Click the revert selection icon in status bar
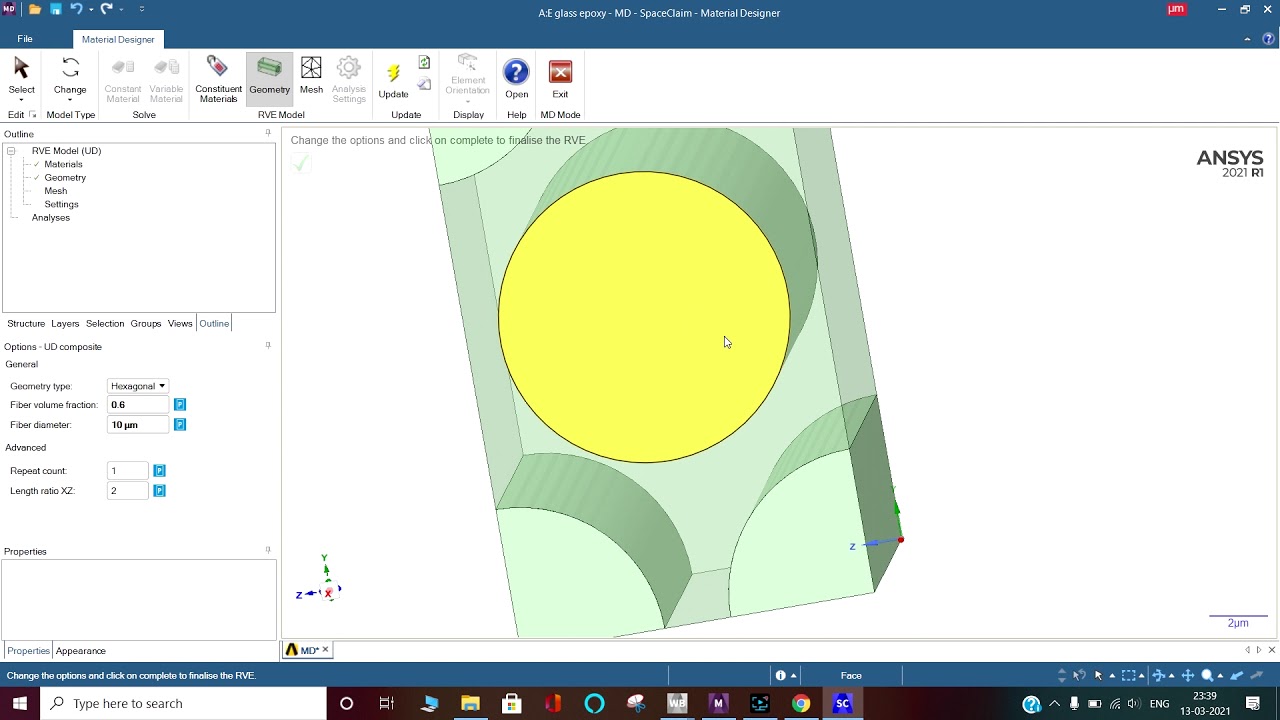The height and width of the screenshot is (720, 1280). pos(1080,675)
